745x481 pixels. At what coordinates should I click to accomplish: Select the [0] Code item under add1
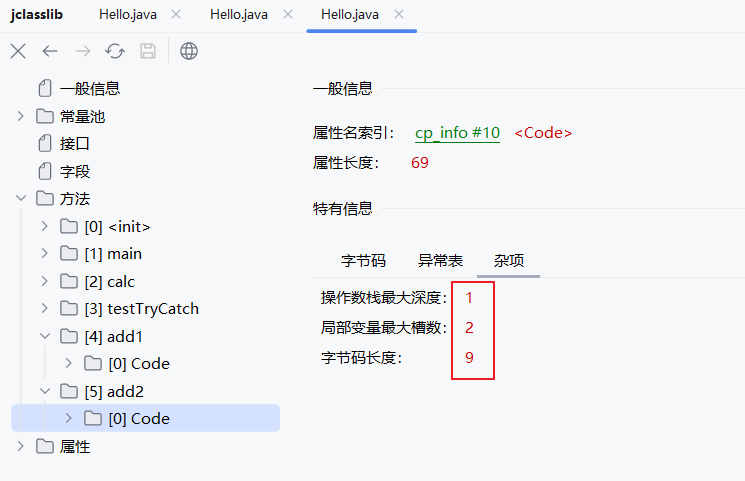tap(139, 364)
